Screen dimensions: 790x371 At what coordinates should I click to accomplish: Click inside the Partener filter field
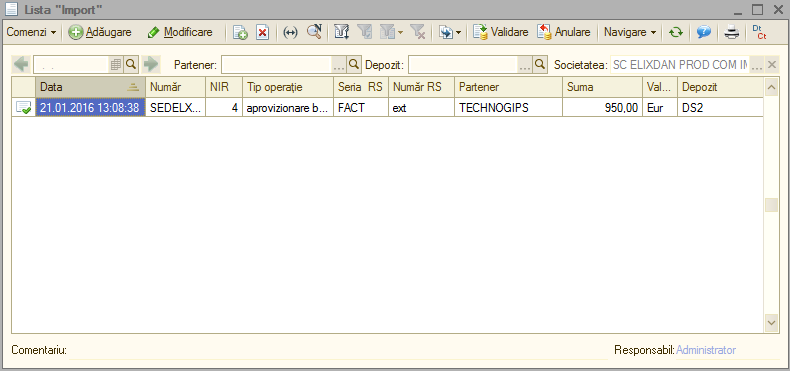tap(276, 65)
